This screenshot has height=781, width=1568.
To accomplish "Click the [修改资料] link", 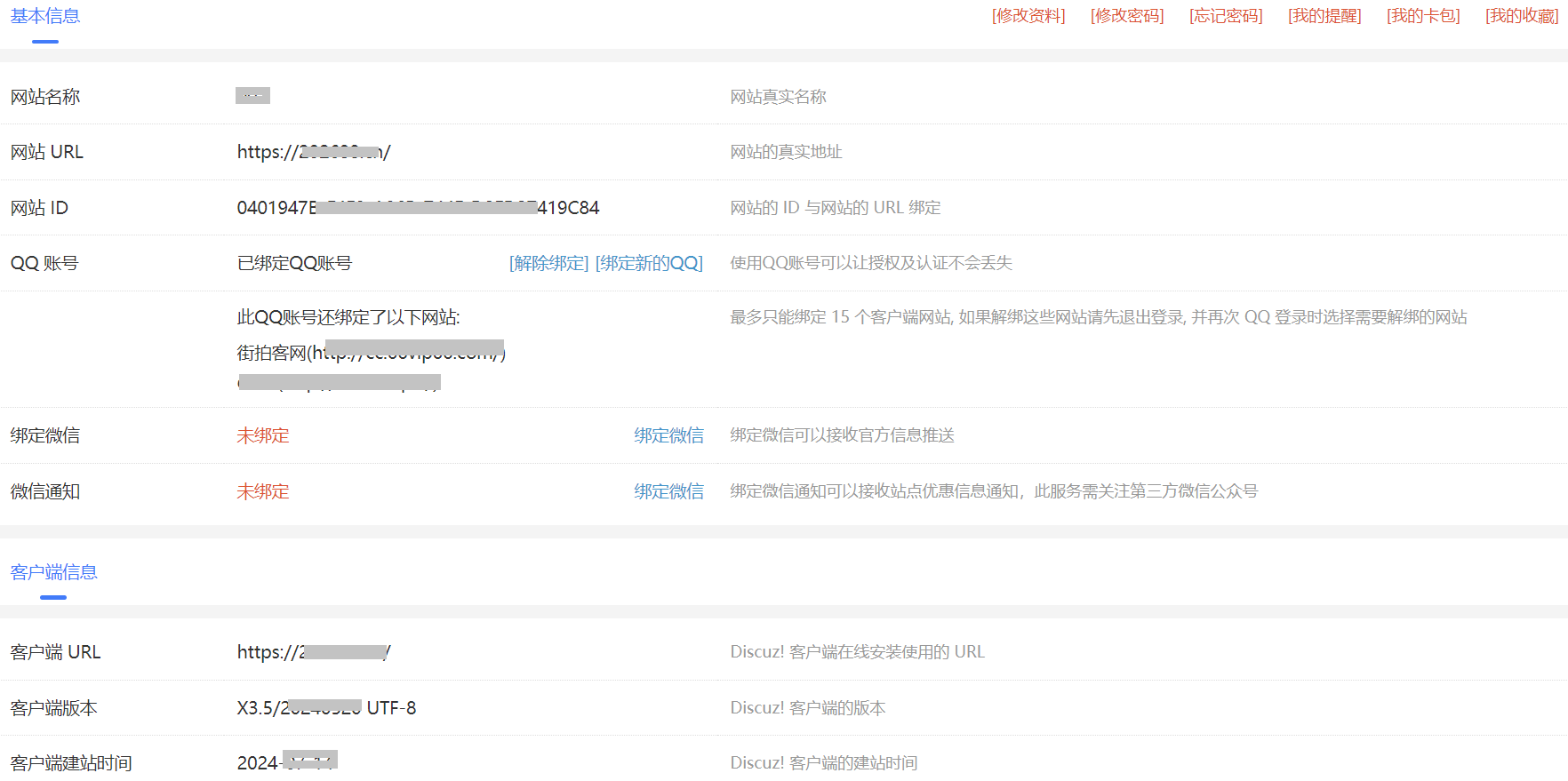I will pos(1028,16).
